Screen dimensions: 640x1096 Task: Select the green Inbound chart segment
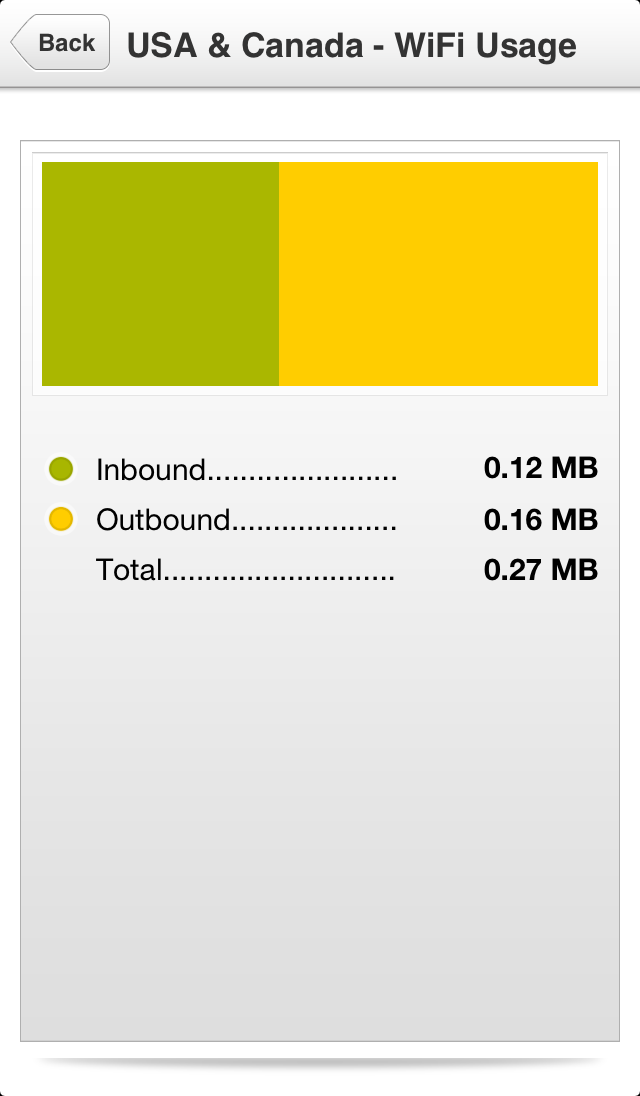click(x=160, y=274)
